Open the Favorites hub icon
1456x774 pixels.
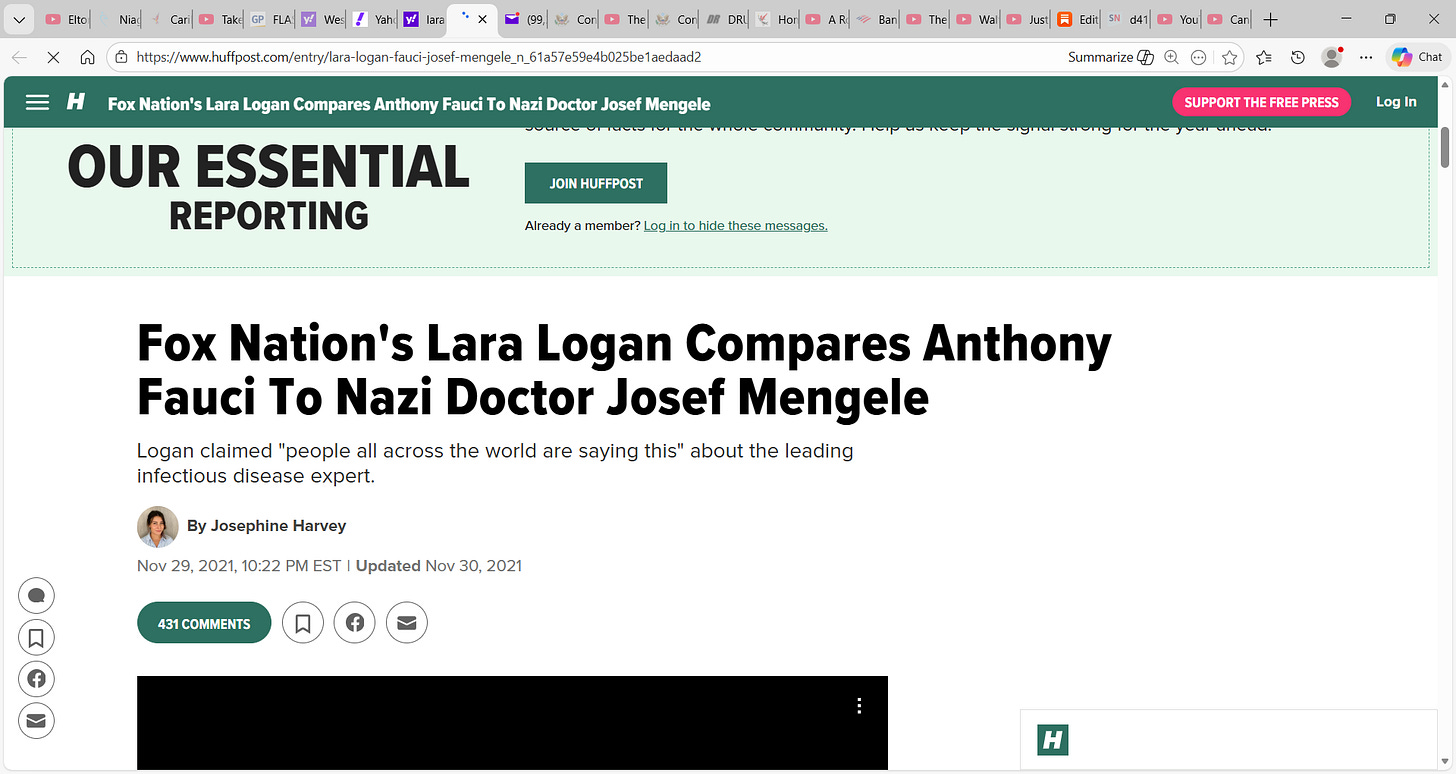click(1263, 57)
